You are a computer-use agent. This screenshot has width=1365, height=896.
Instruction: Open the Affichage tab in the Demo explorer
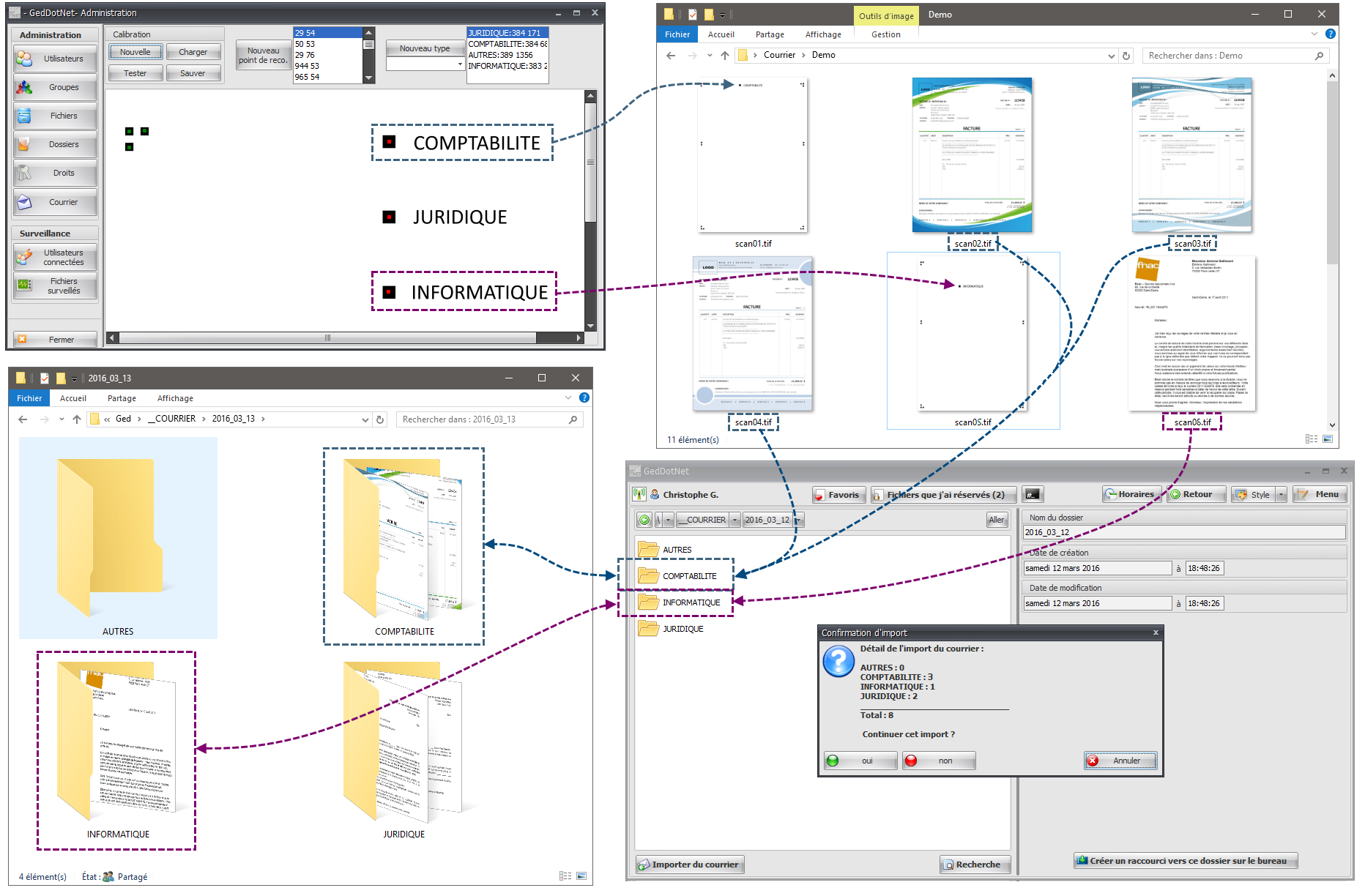pos(823,34)
